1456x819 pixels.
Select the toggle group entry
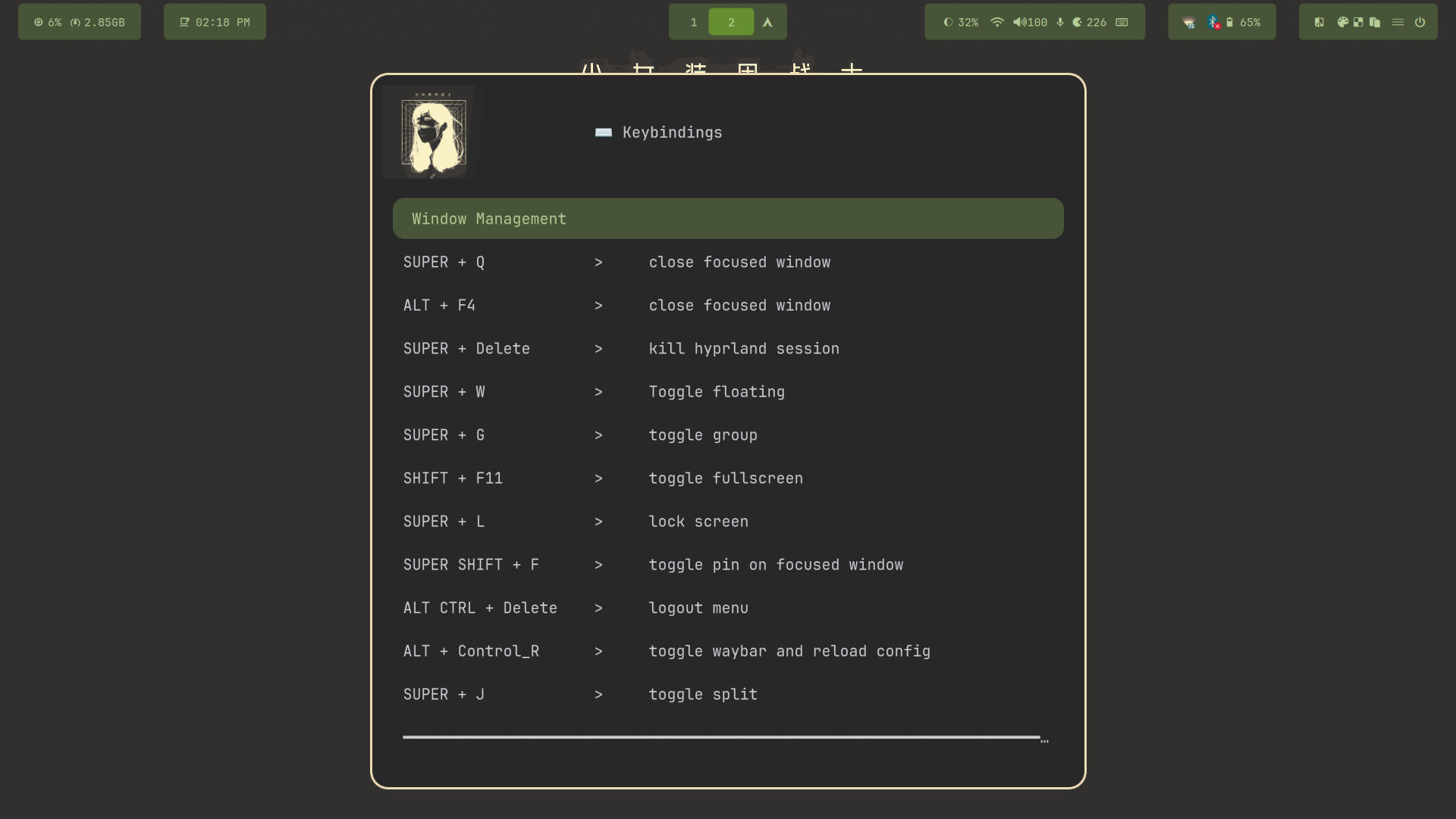[728, 435]
